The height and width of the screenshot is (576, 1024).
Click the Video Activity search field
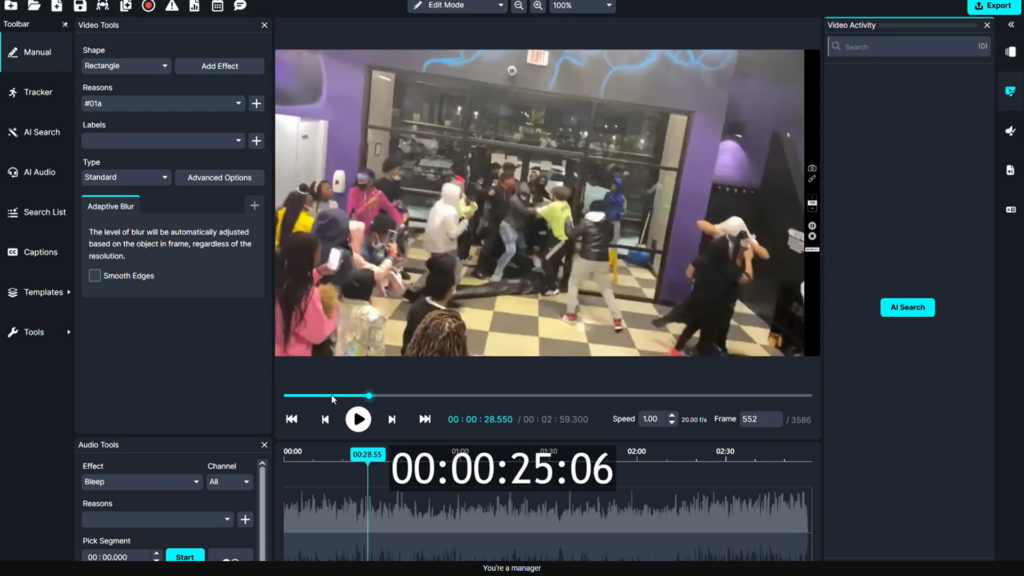908,47
